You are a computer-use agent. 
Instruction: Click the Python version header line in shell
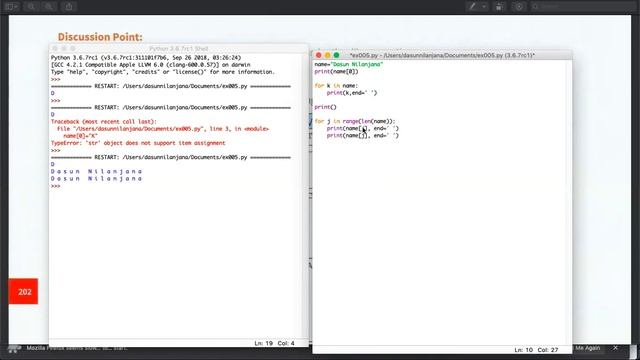146,58
